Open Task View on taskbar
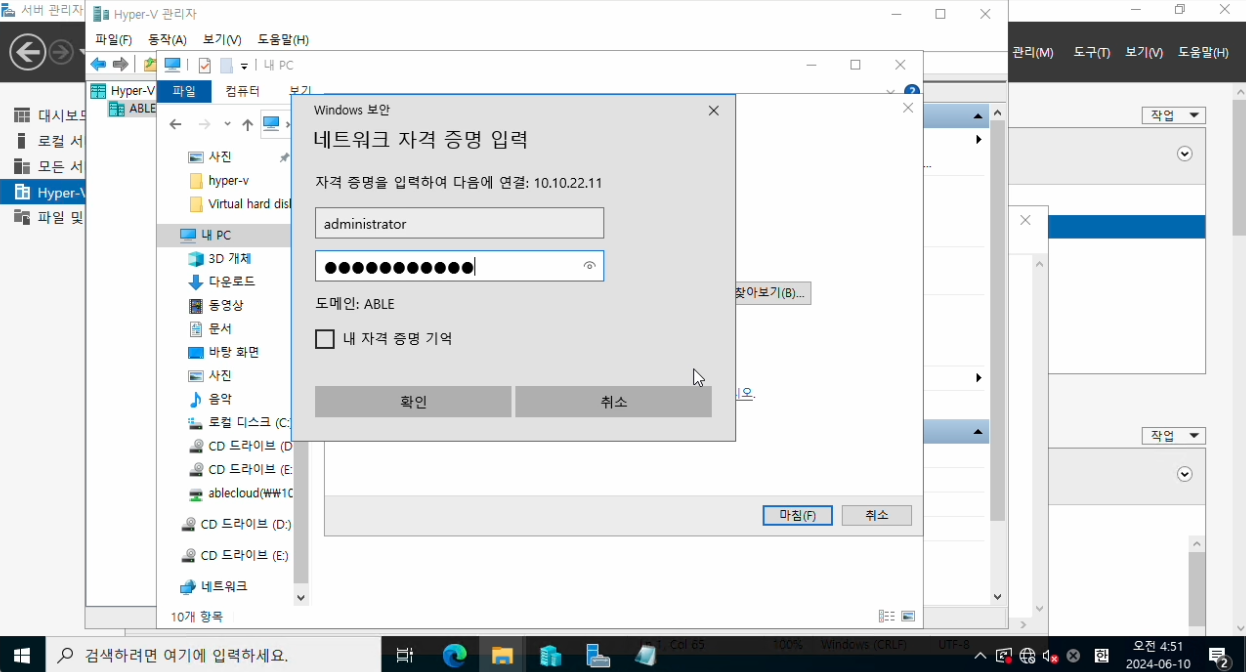The width and height of the screenshot is (1246, 672). point(405,655)
